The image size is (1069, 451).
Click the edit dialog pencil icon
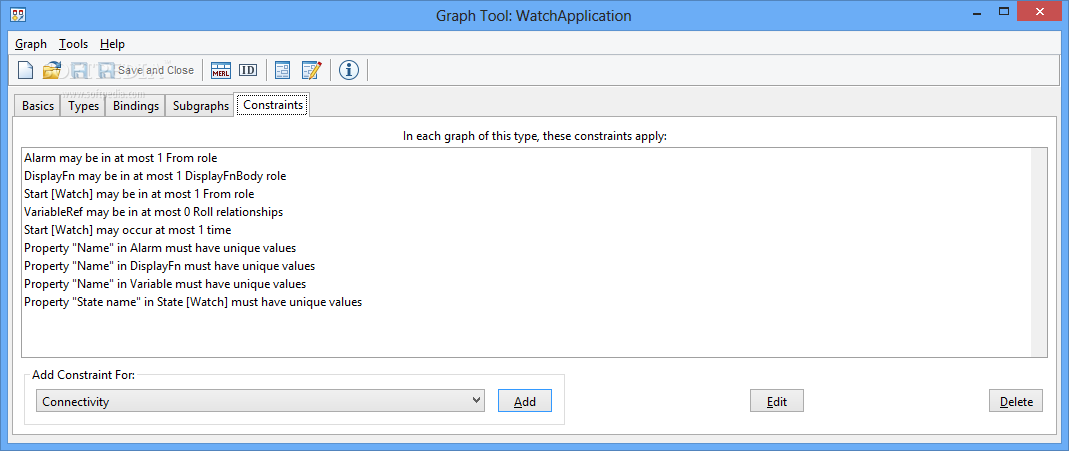pos(312,69)
